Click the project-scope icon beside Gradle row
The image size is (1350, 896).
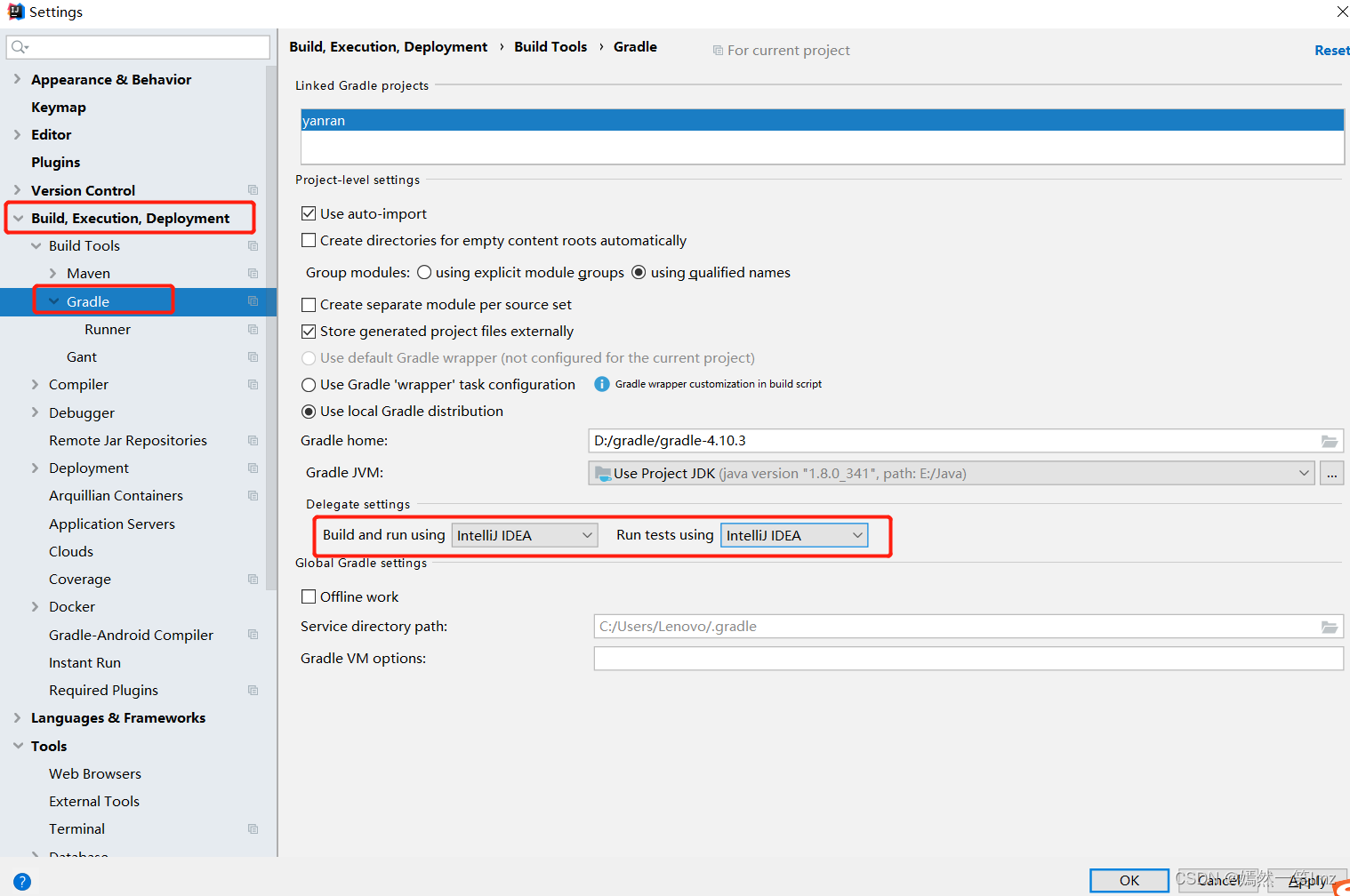(x=253, y=301)
